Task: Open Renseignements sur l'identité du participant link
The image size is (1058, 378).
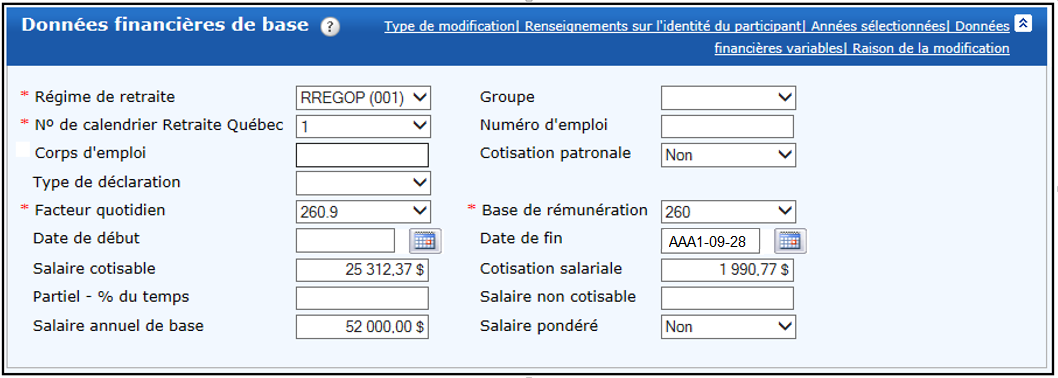Action: tap(663, 26)
